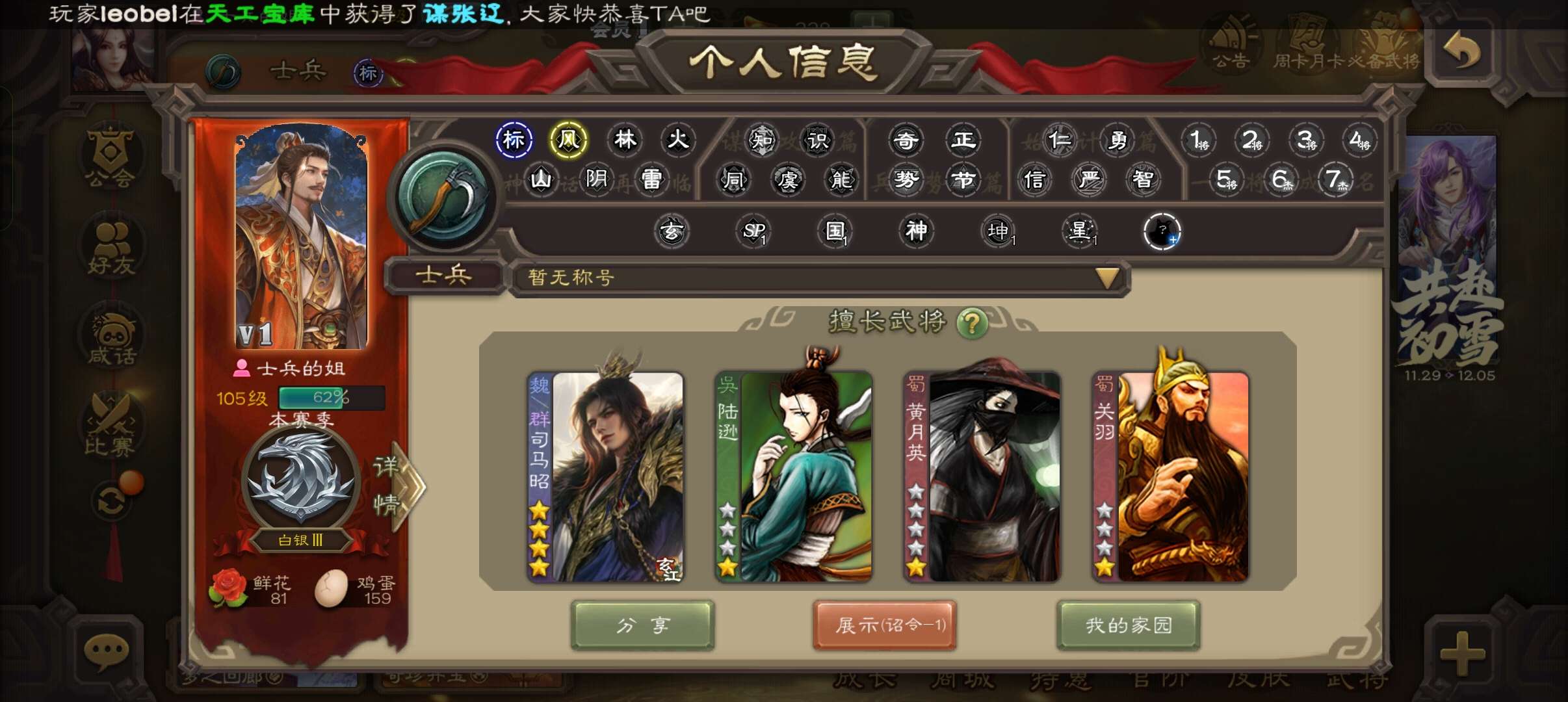Select the 关羽 general card
Viewport: 1568px width, 702px height.
pos(1170,476)
